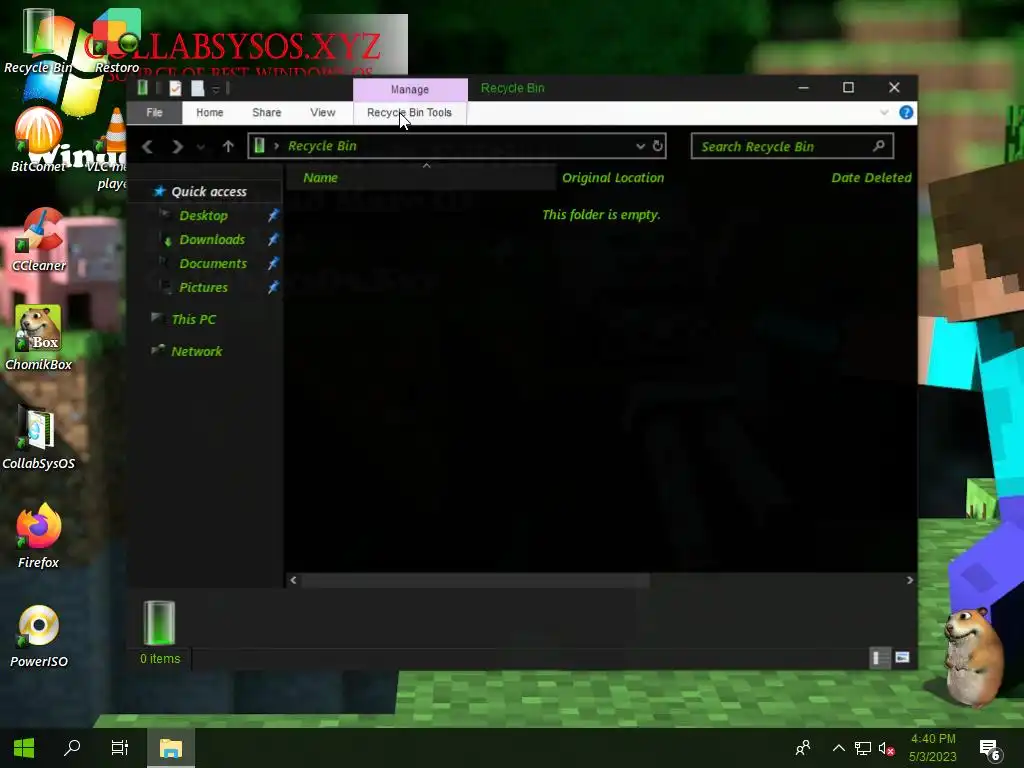Click the Properties icon in quick access toolbar
The image size is (1024, 768).
tap(175, 88)
